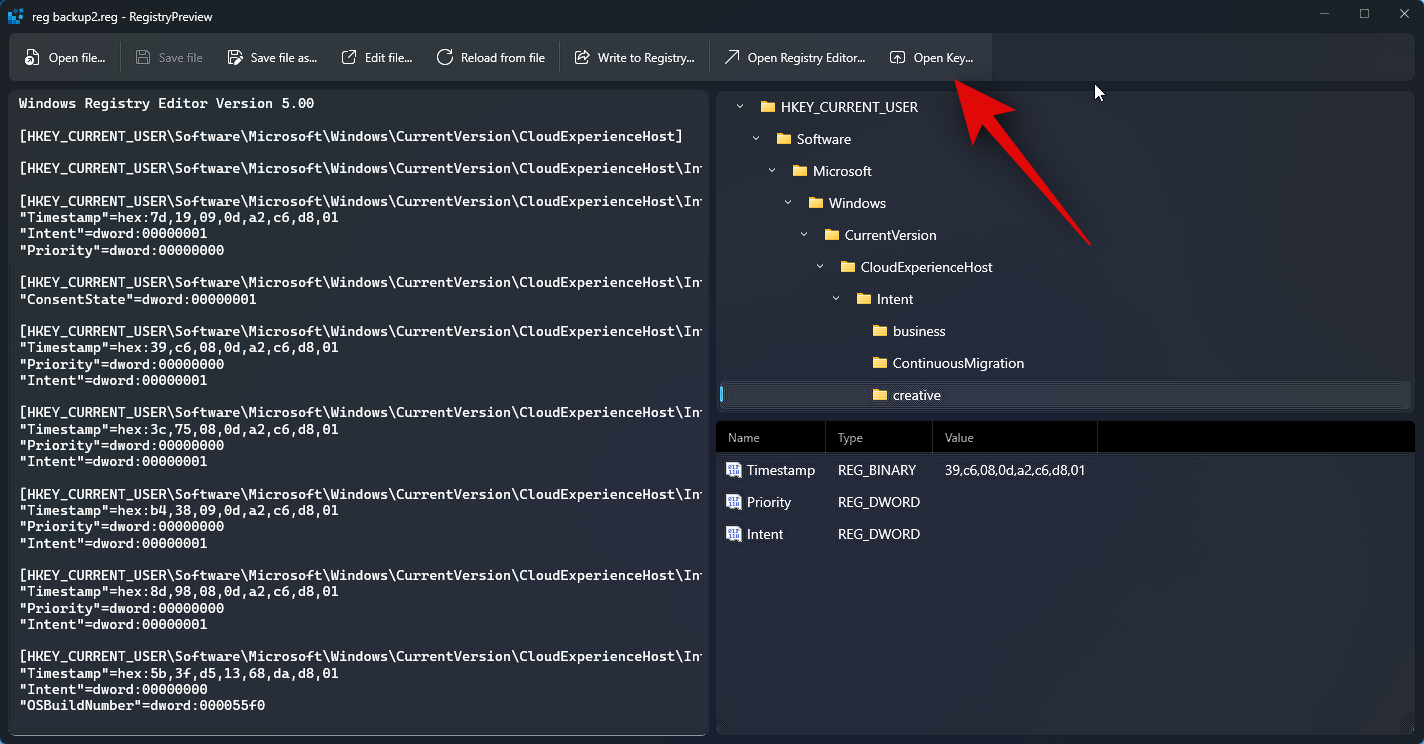Collapse the CloudExperienceHost chevron

tap(820, 267)
